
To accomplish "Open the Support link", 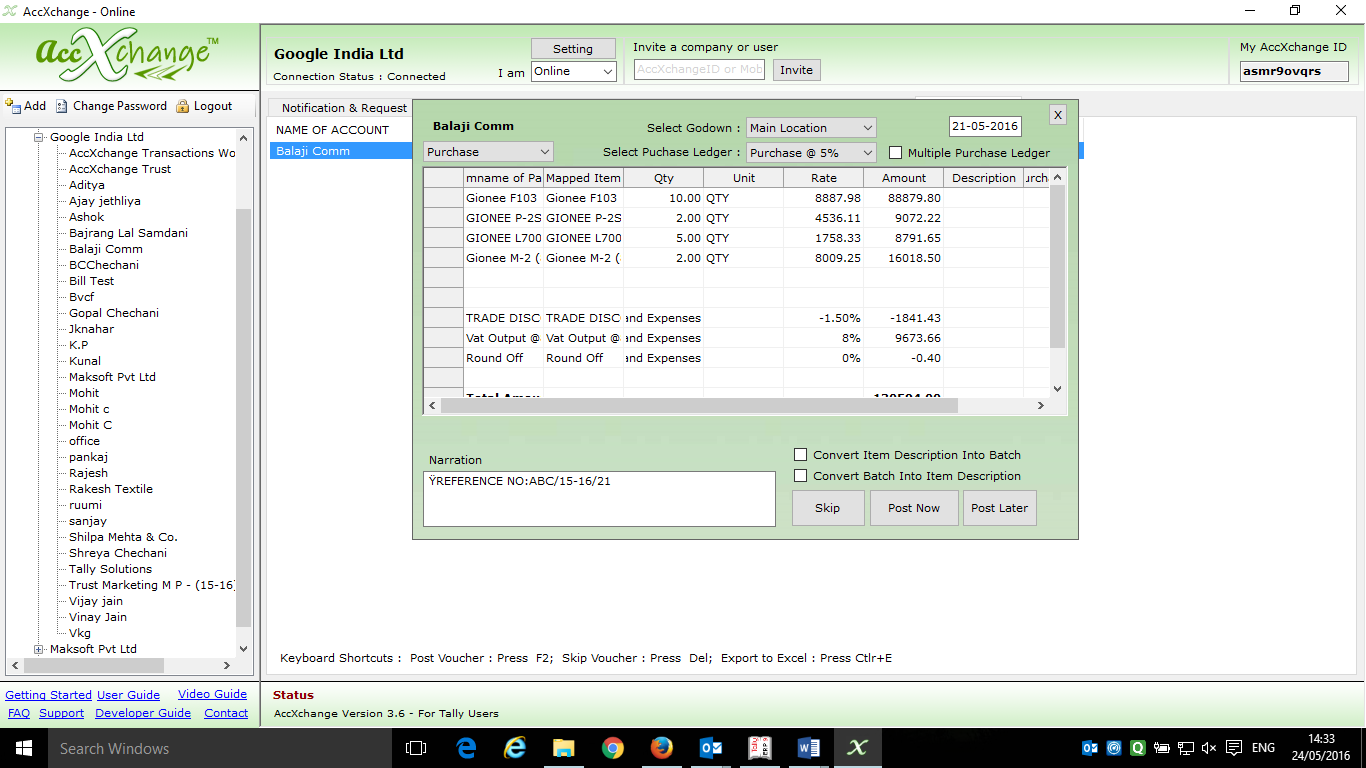I will pyautogui.click(x=61, y=713).
